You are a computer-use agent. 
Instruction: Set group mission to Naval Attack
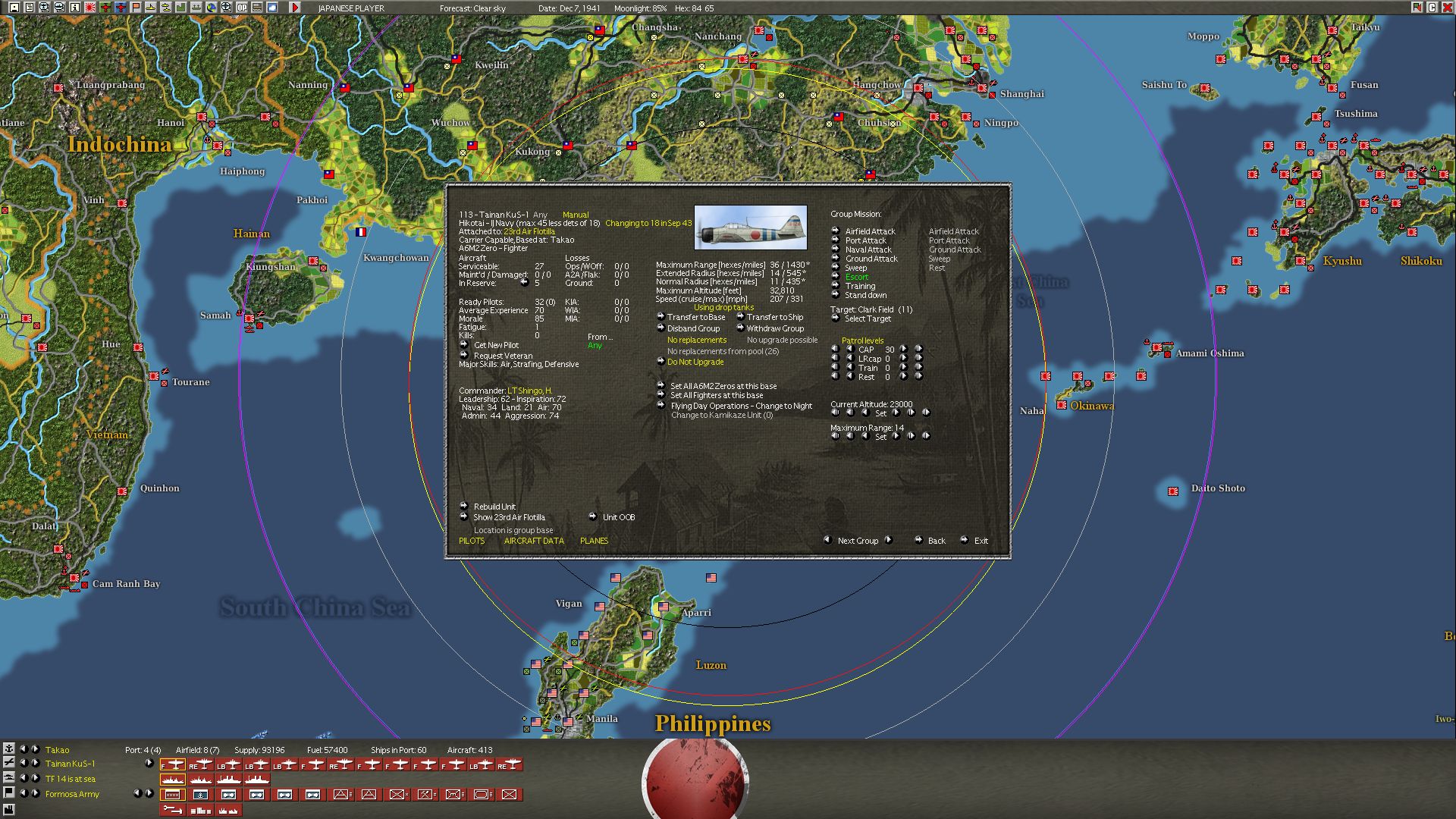point(868,249)
